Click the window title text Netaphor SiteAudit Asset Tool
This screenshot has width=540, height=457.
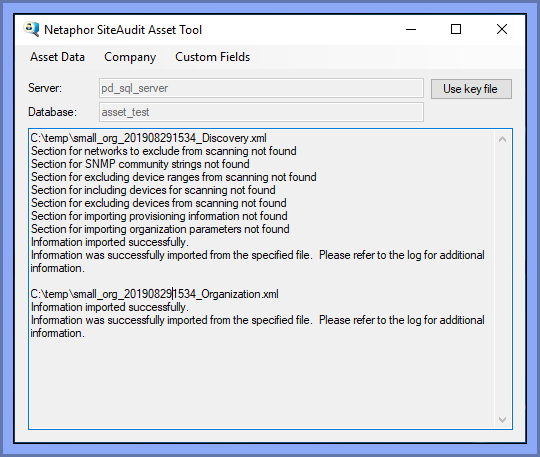[x=123, y=30]
